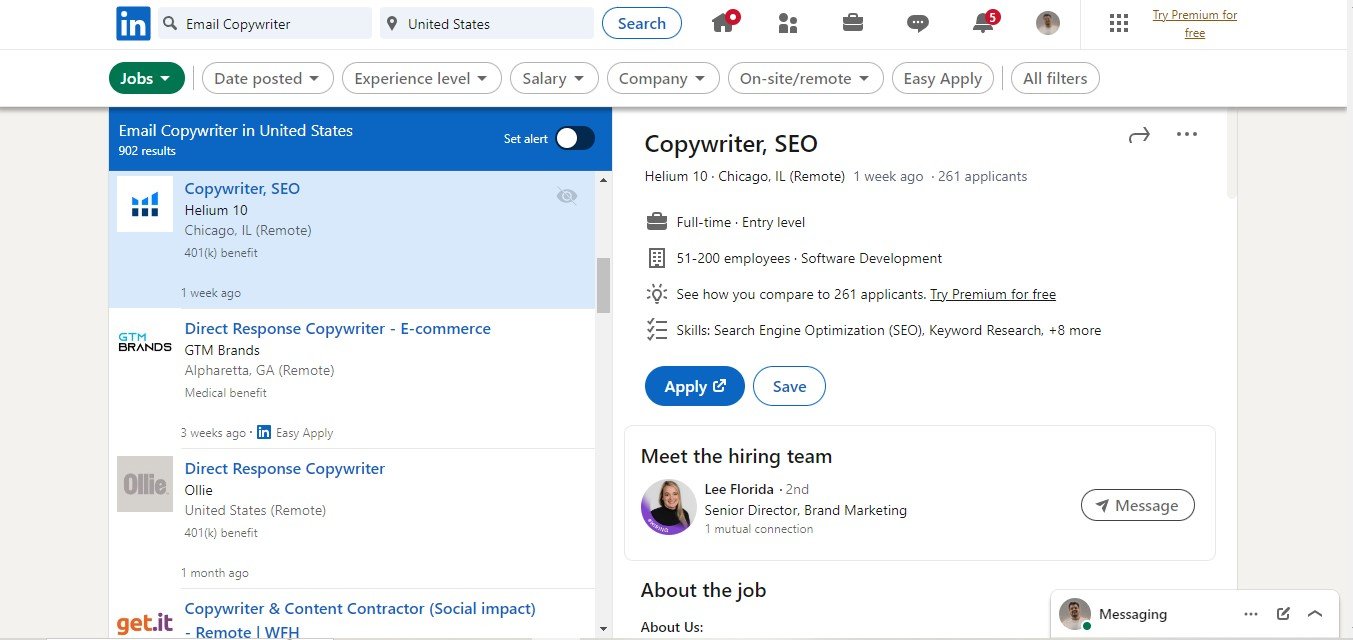Click the 'About the job' heading

click(703, 590)
